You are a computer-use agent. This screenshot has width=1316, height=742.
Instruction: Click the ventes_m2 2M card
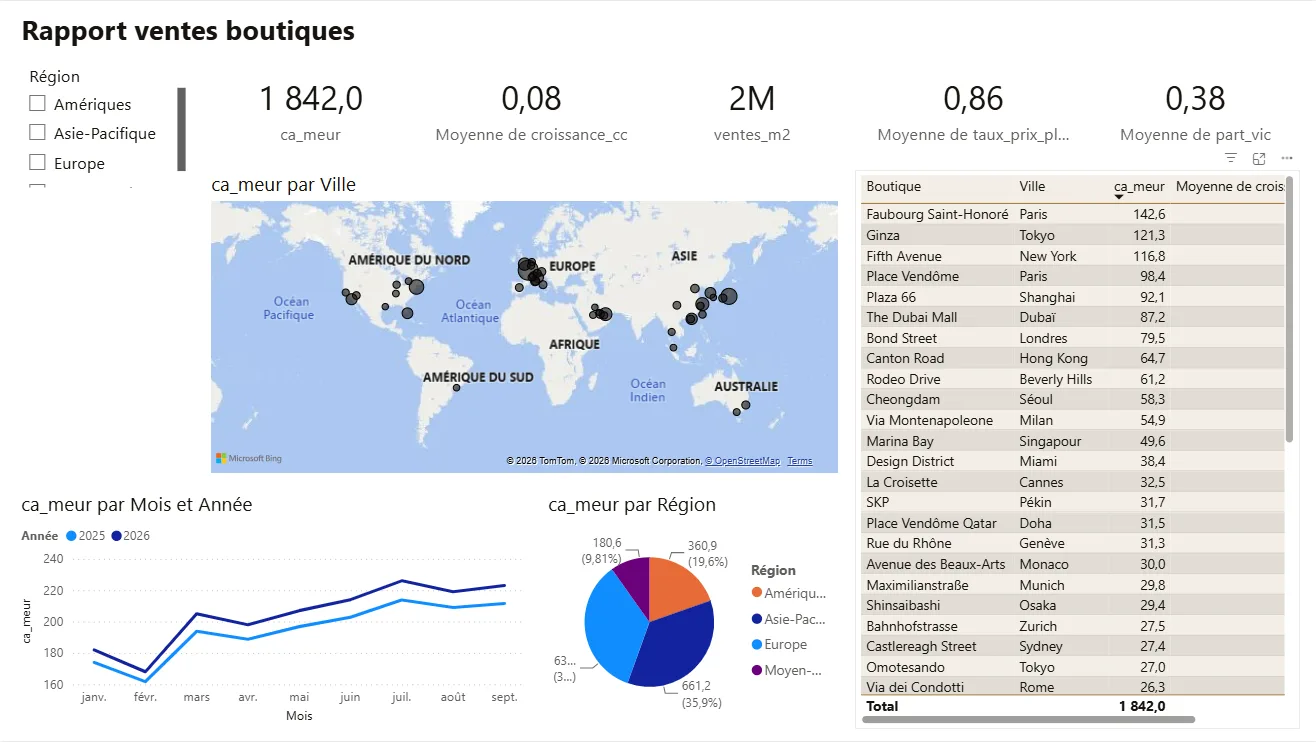752,112
